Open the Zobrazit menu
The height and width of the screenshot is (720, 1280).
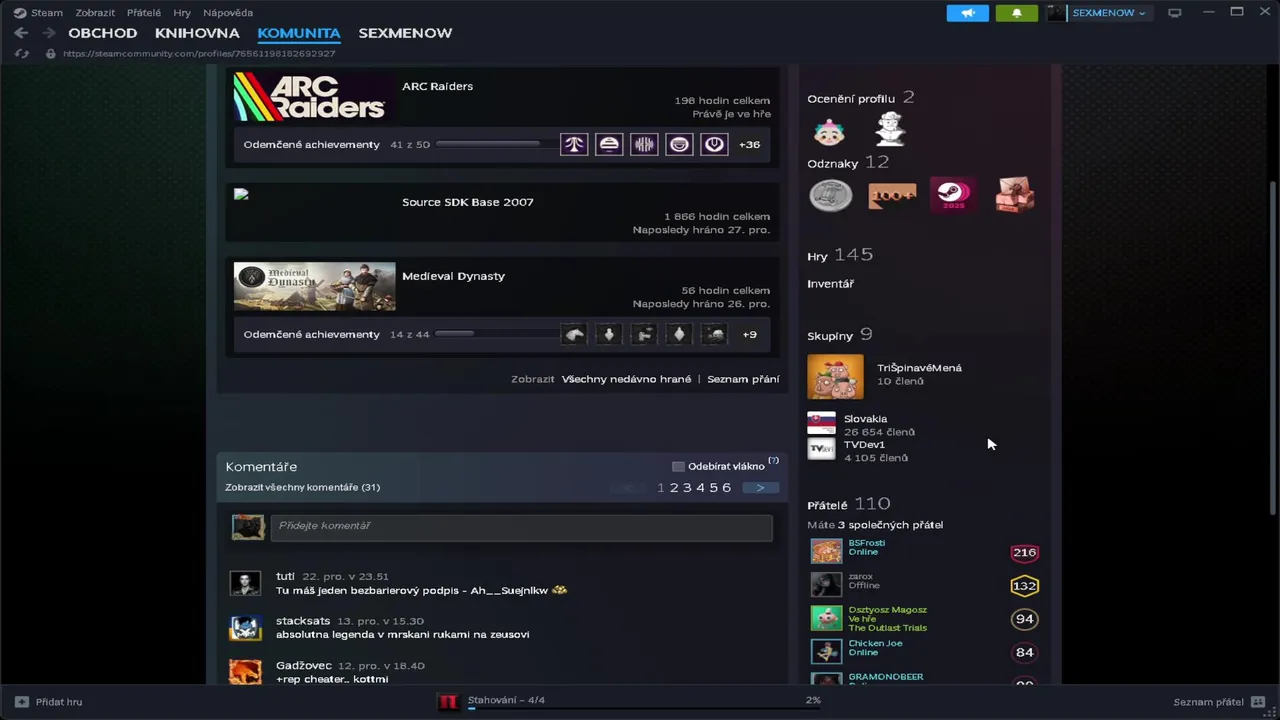(x=95, y=13)
